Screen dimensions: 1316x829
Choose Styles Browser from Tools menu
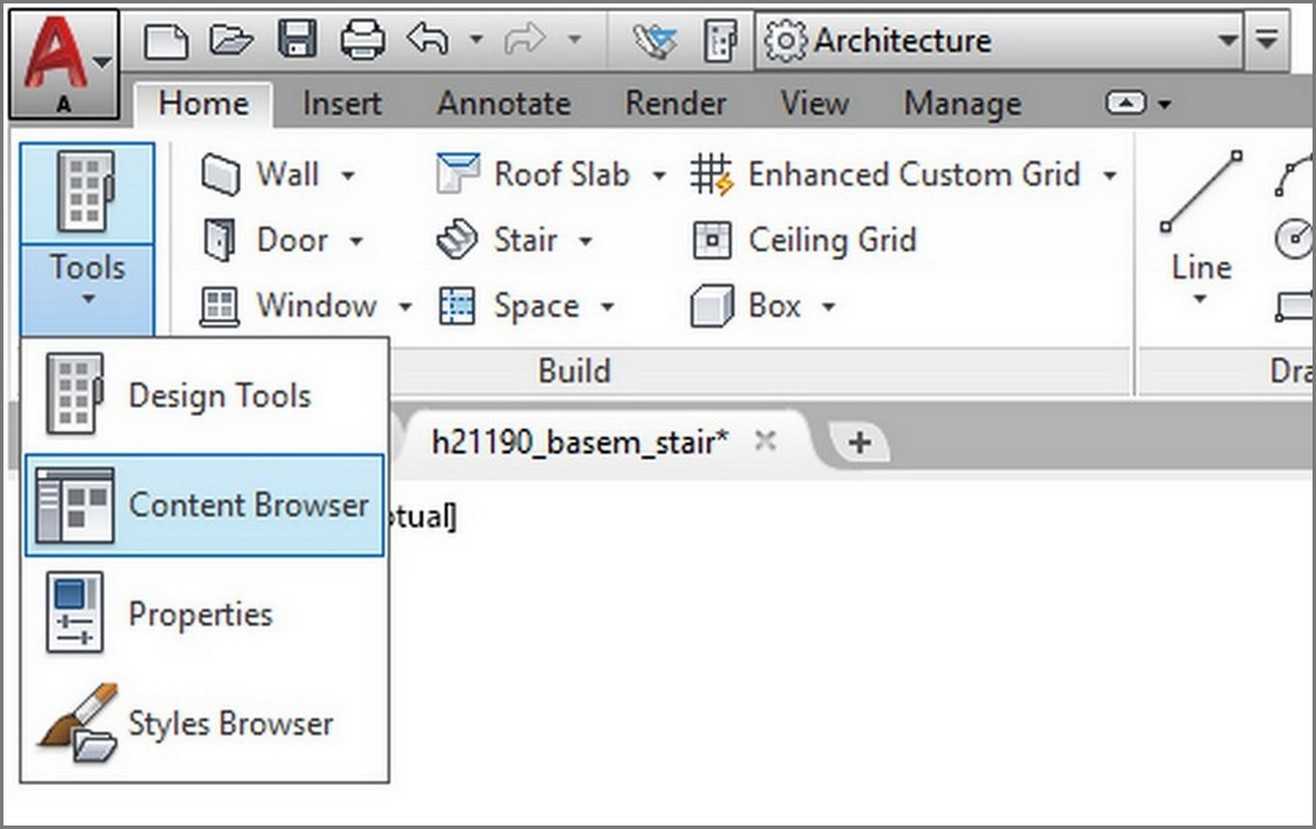pyautogui.click(x=204, y=723)
